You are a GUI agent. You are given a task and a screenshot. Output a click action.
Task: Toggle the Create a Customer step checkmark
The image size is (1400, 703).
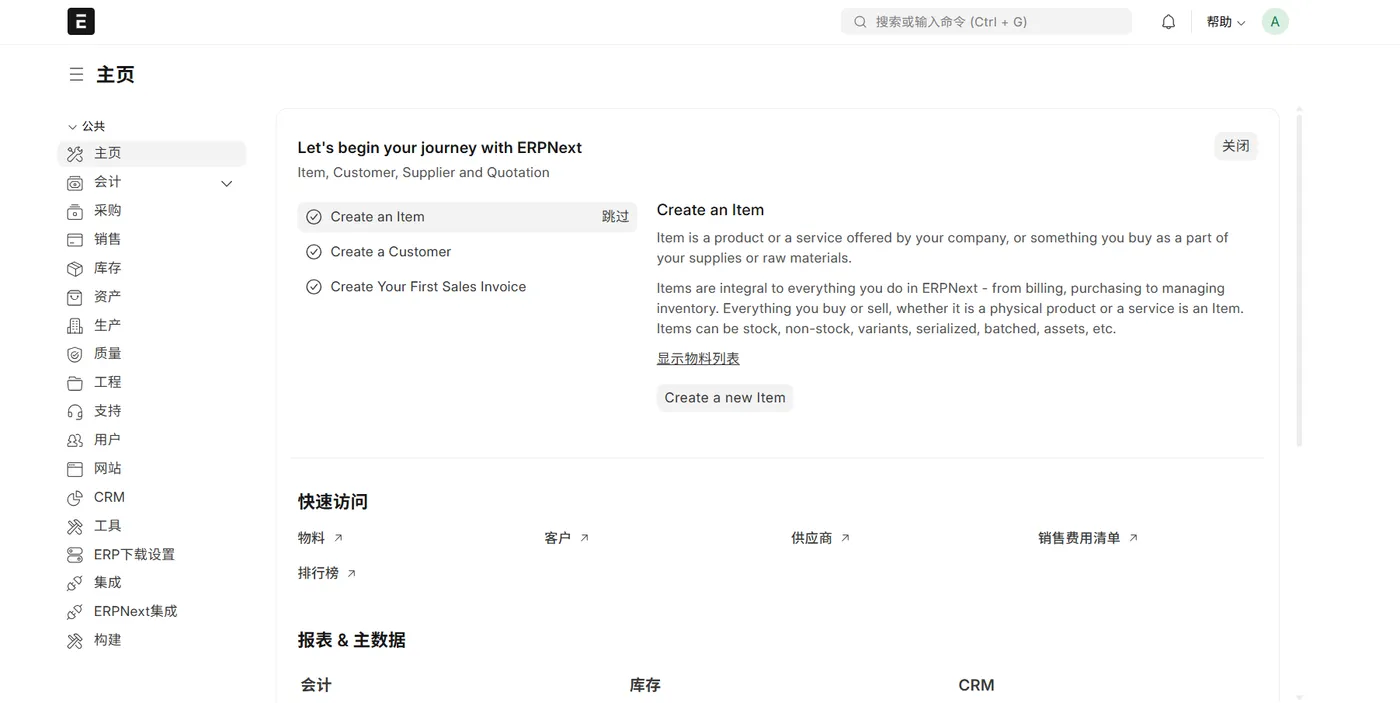[314, 252]
